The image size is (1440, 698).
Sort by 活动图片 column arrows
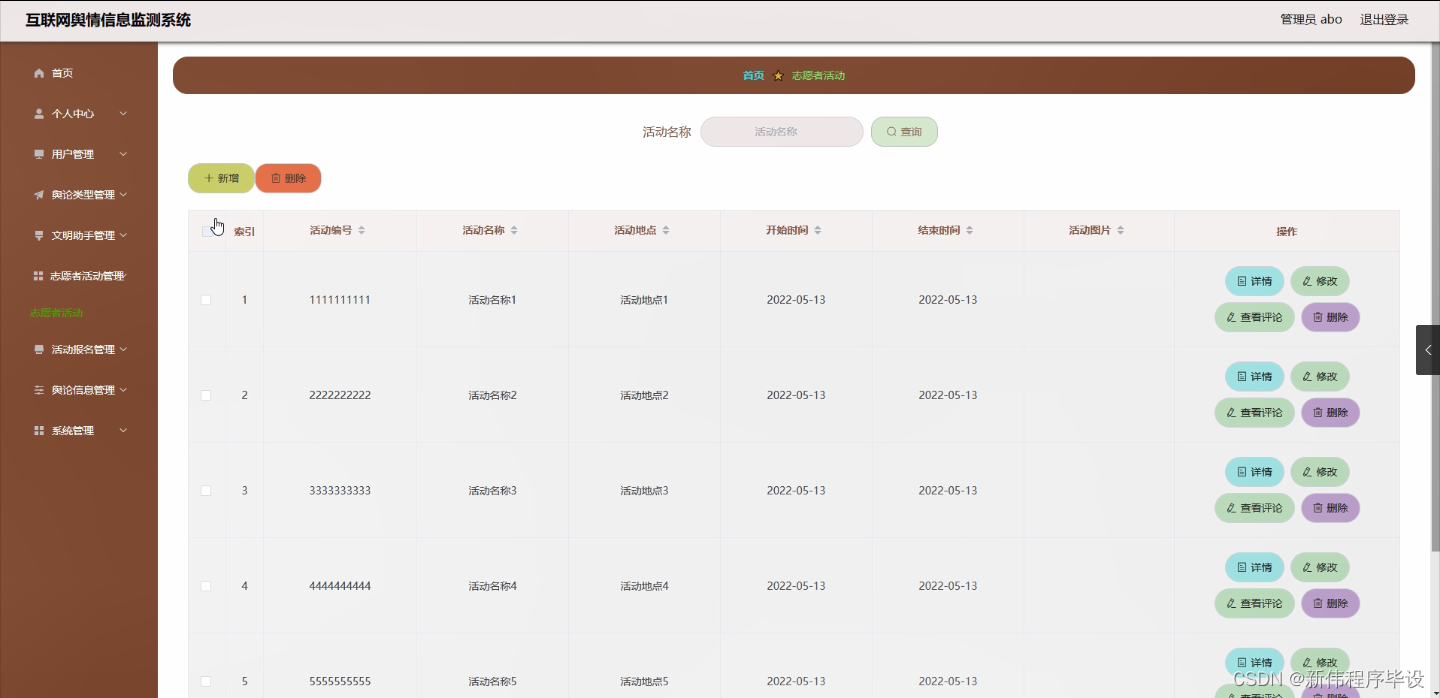(x=1121, y=231)
